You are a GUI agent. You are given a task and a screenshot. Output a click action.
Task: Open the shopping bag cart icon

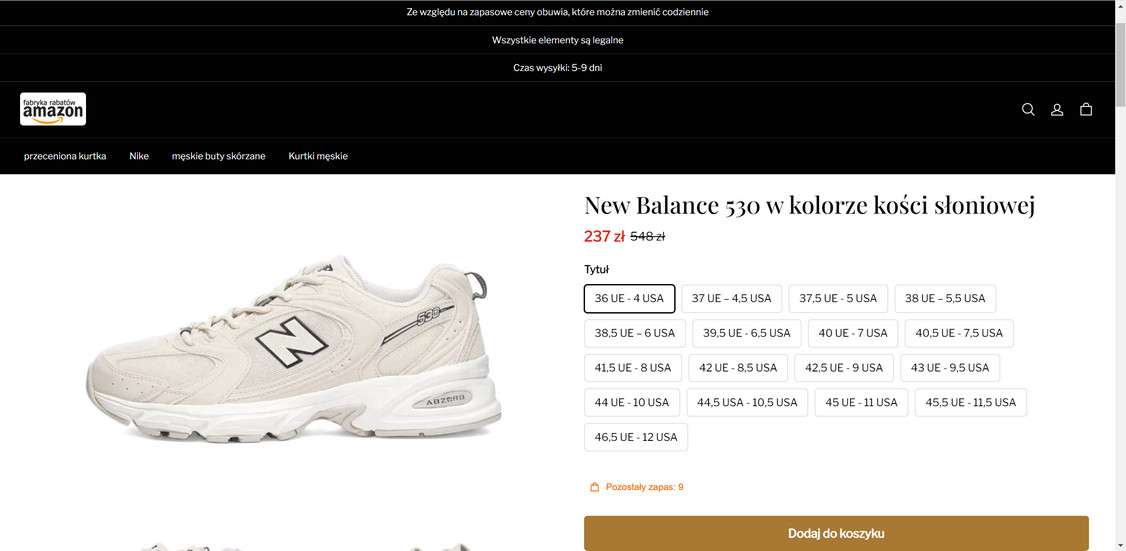[1086, 110]
